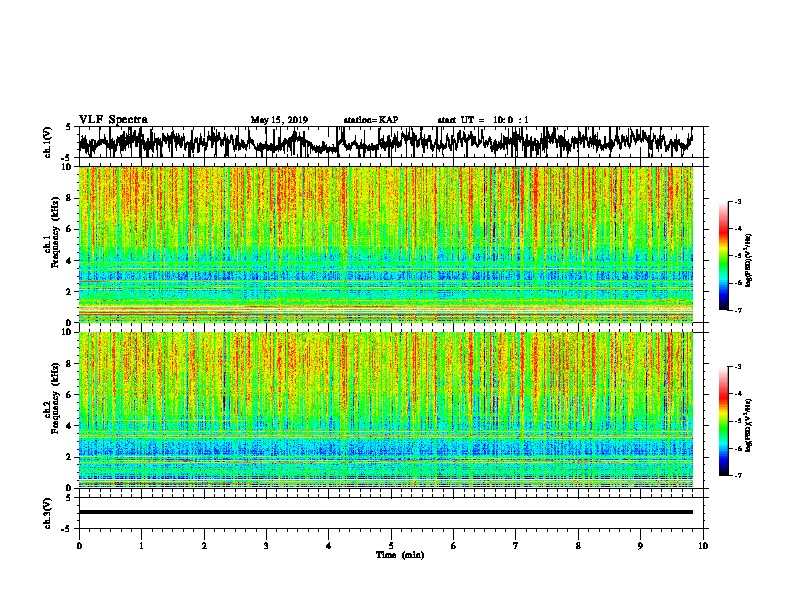Click the "station=KAP" header label
This screenshot has width=792, height=612.
pyautogui.click(x=371, y=120)
